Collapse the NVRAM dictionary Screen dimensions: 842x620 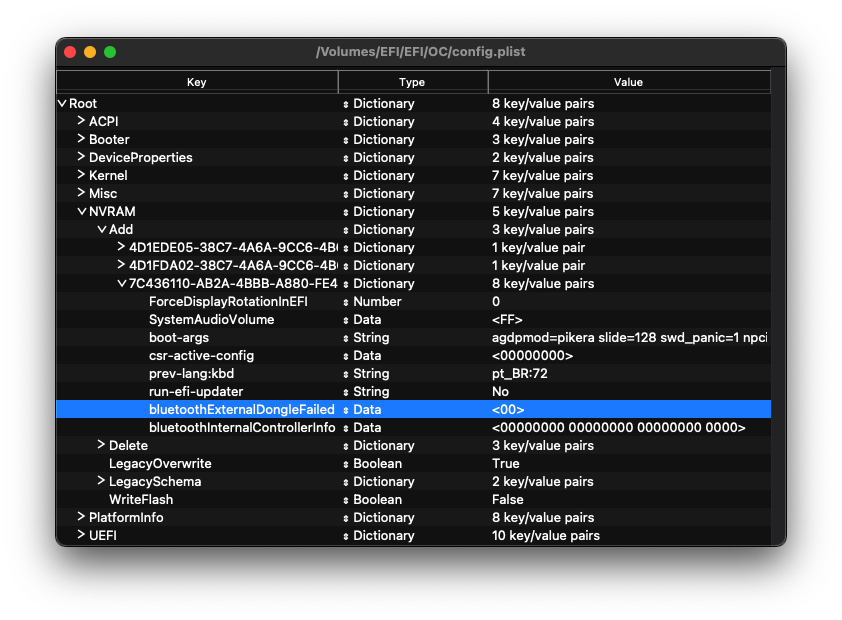point(81,212)
